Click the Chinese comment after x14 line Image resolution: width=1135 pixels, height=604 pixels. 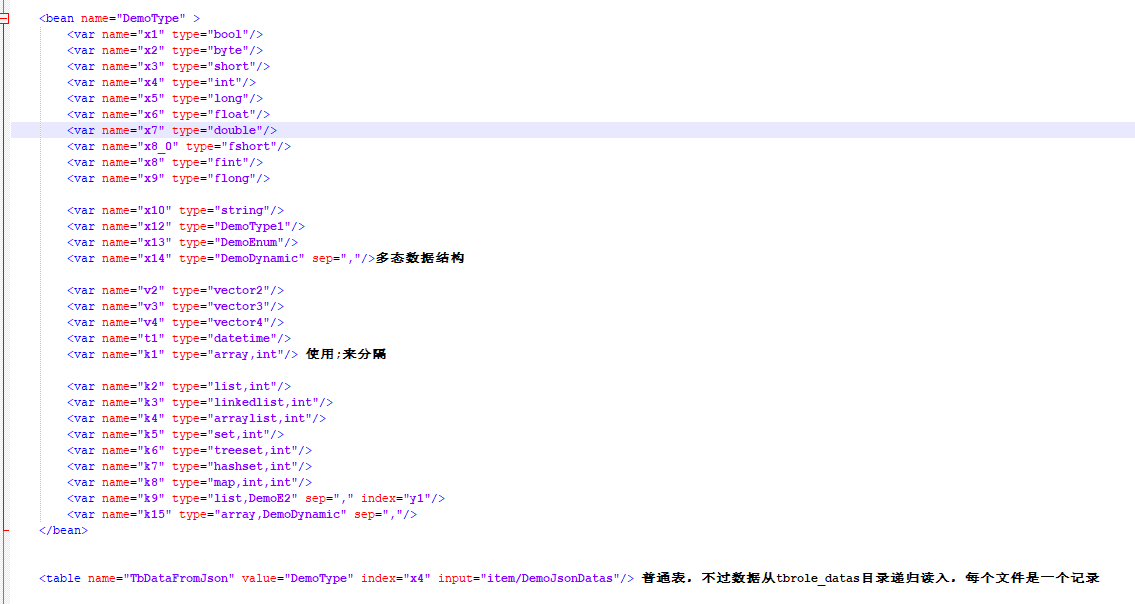pyautogui.click(x=419, y=258)
